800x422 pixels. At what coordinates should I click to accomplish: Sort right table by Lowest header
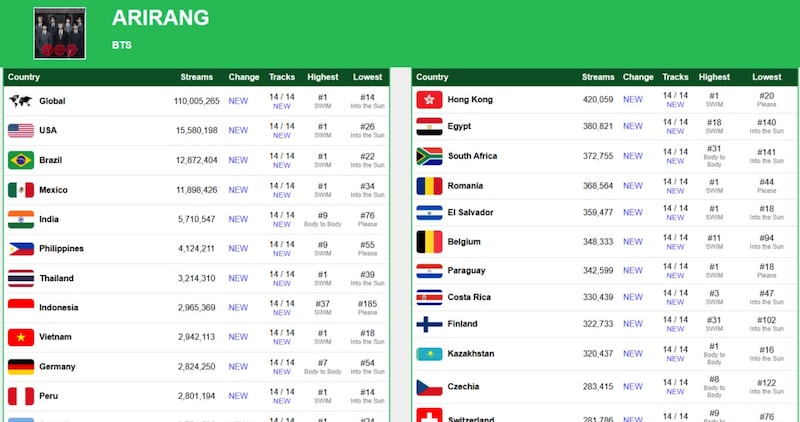pyautogui.click(x=767, y=77)
